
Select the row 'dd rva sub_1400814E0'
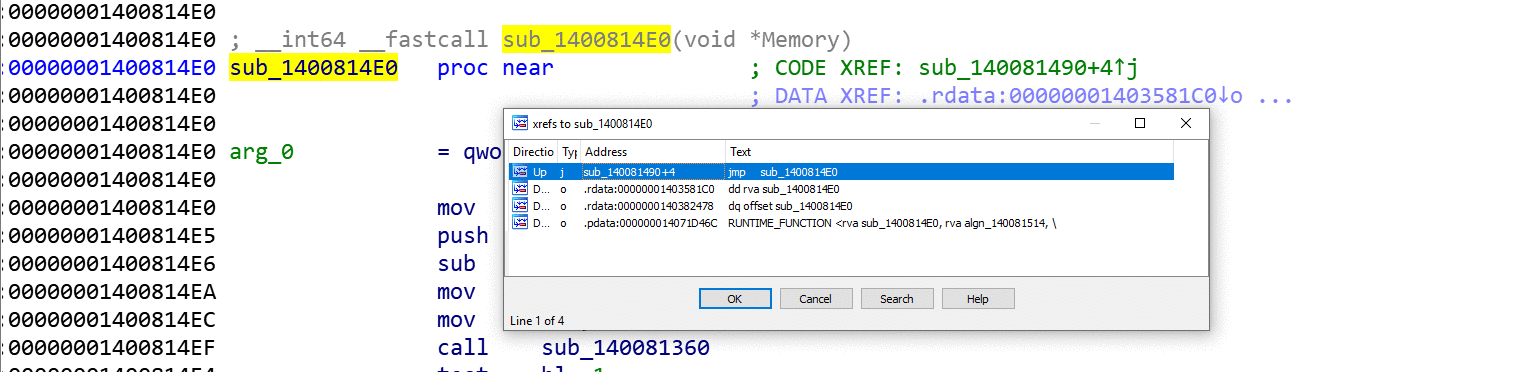coord(840,189)
